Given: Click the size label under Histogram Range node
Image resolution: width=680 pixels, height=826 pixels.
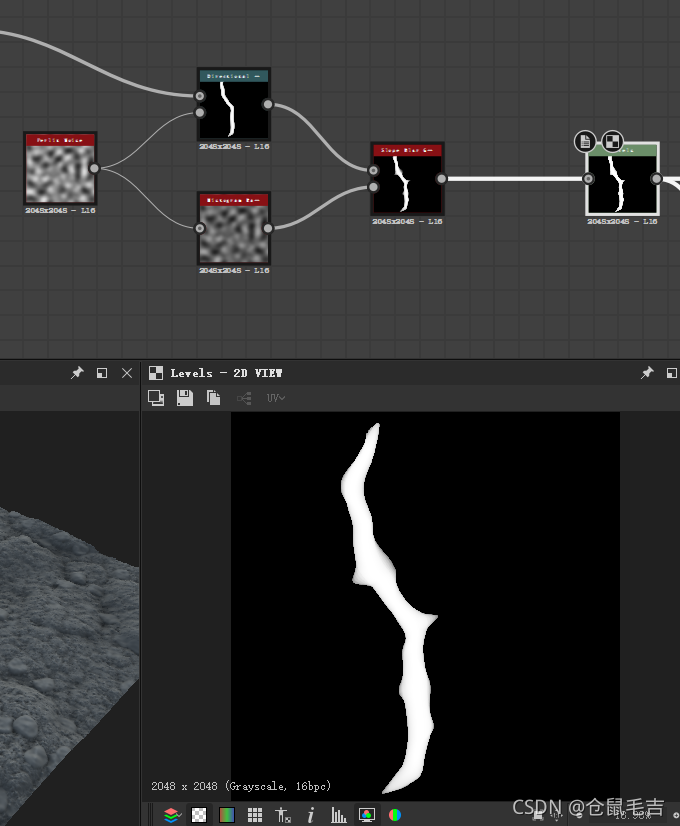Looking at the screenshot, I should pyautogui.click(x=234, y=270).
